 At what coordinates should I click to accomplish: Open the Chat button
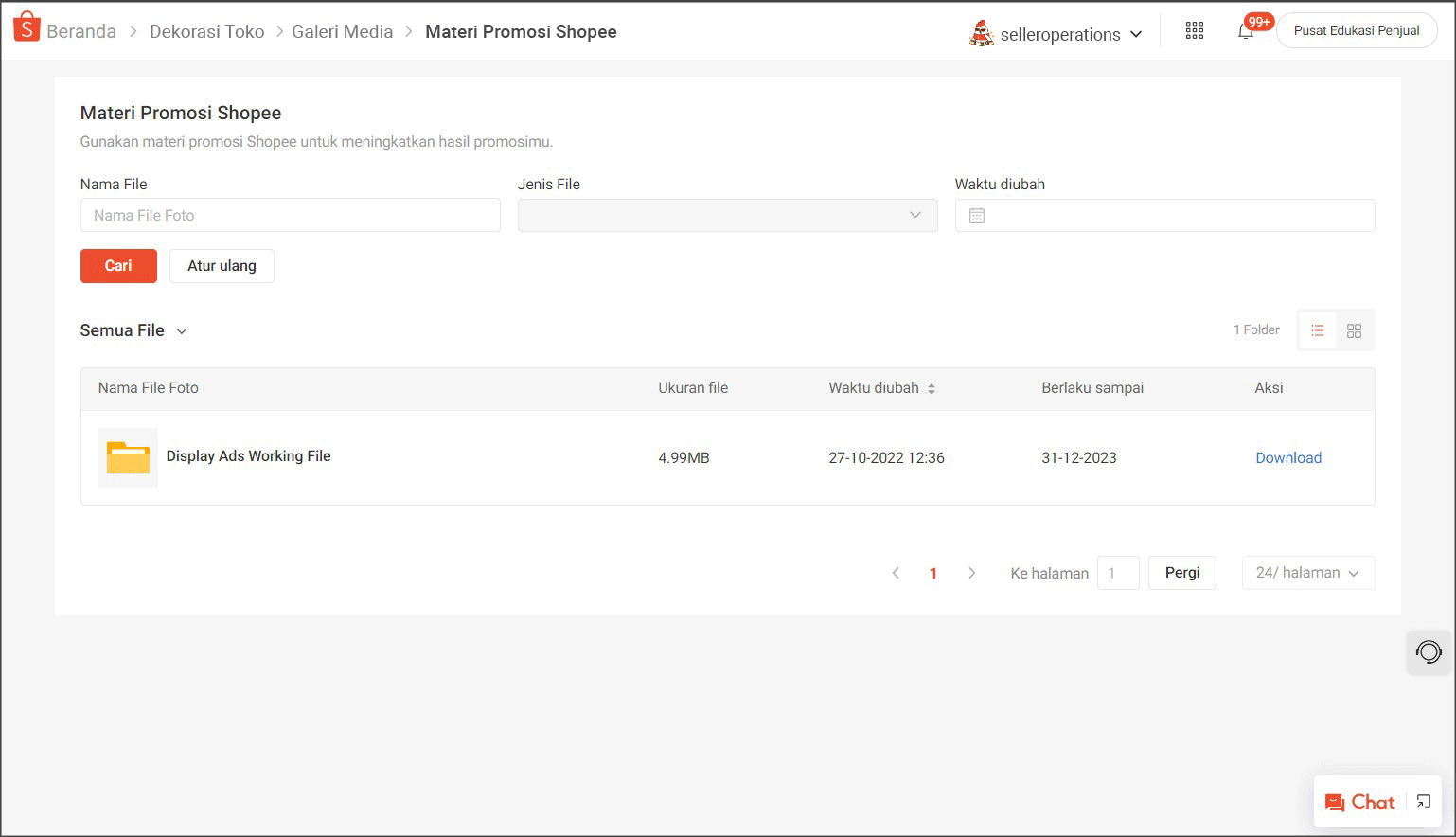click(1360, 802)
